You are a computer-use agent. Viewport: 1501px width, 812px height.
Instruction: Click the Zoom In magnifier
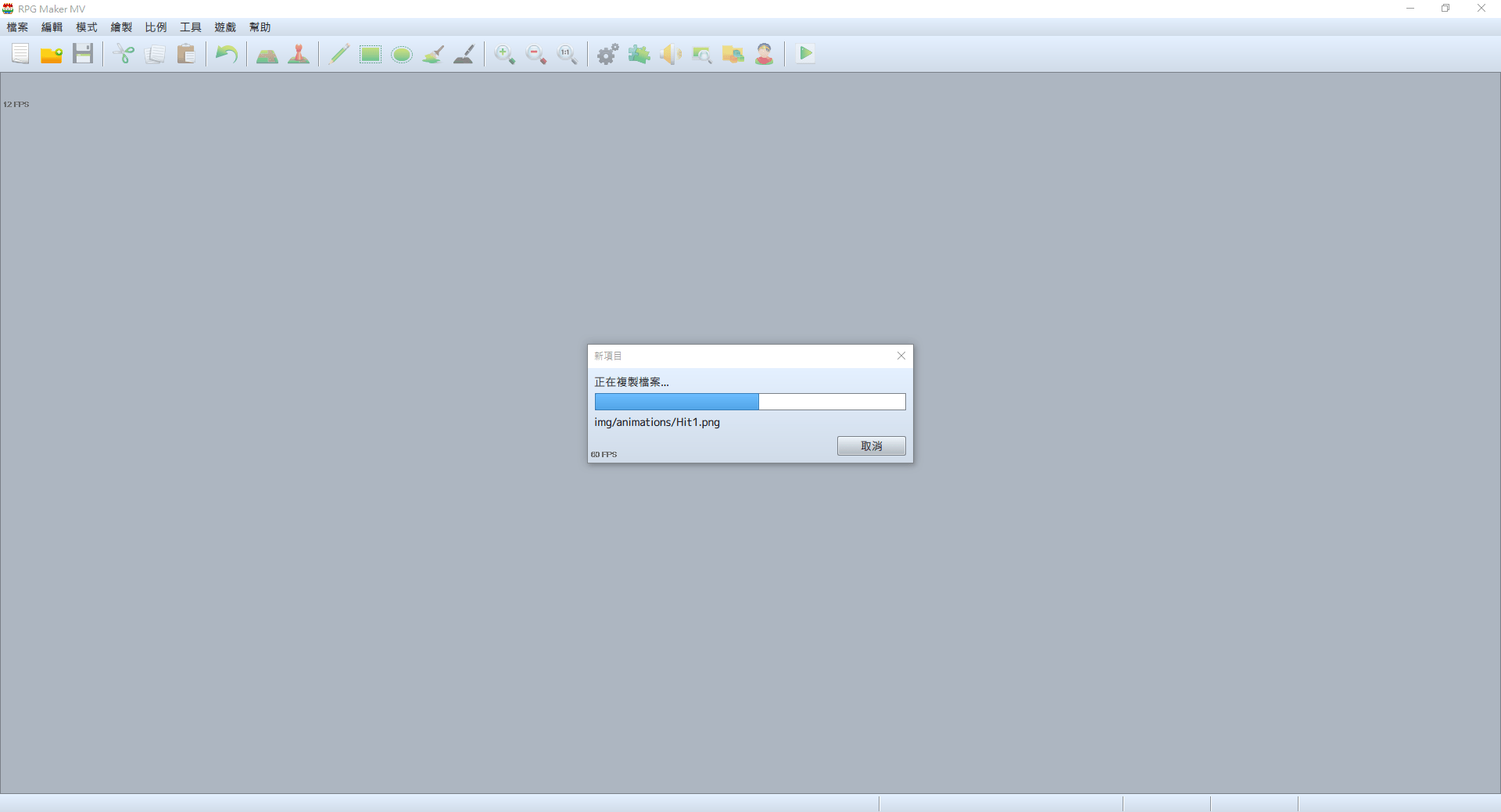[505, 54]
